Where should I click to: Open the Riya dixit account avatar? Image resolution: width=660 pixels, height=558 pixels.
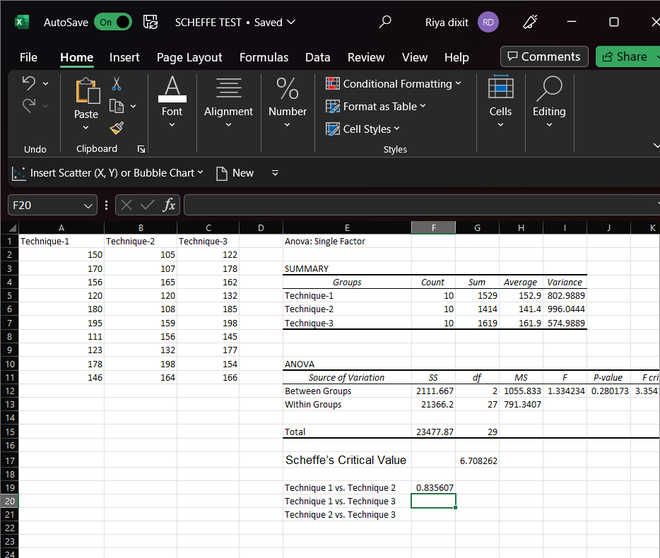tap(488, 22)
